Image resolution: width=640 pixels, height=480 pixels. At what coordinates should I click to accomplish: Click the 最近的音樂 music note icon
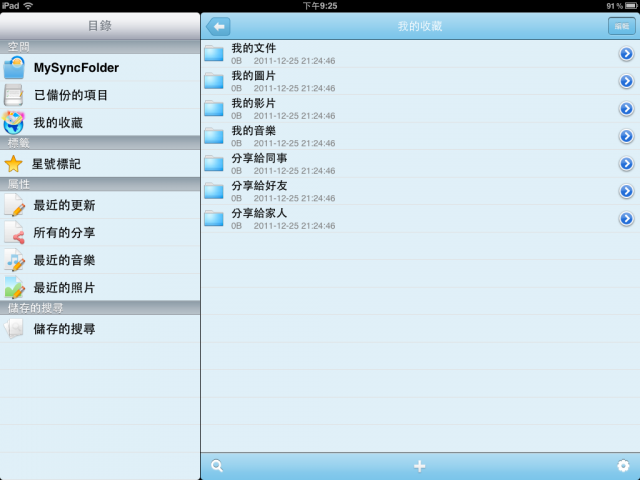tap(15, 260)
